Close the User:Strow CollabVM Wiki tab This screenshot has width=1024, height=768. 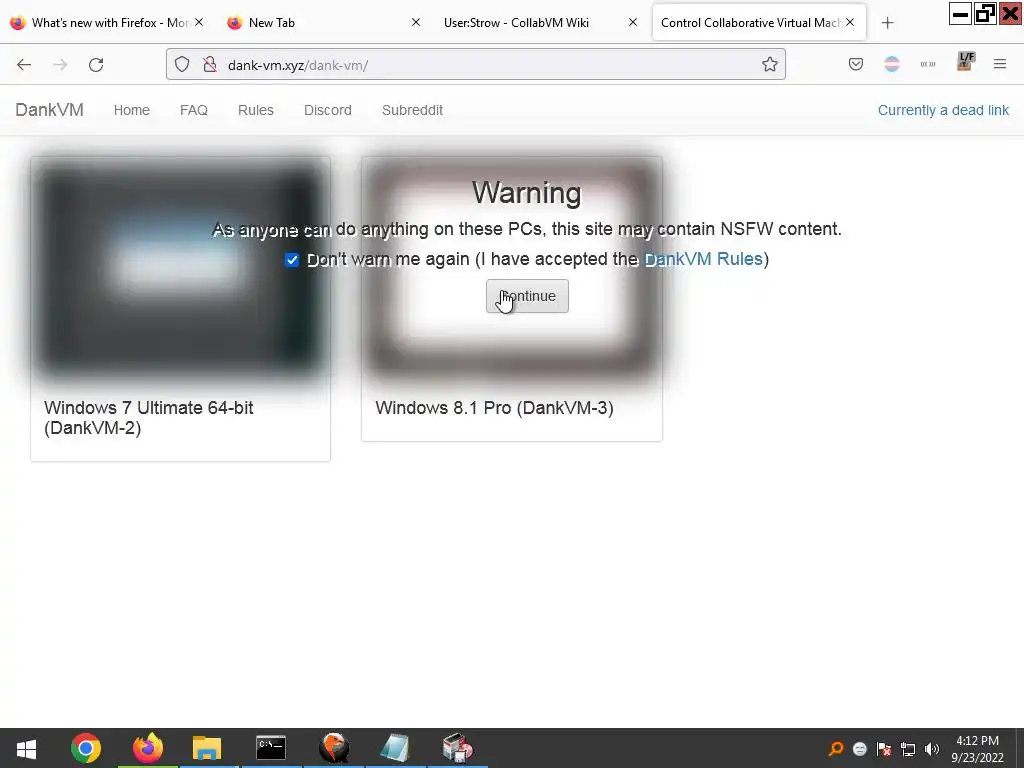click(x=632, y=22)
